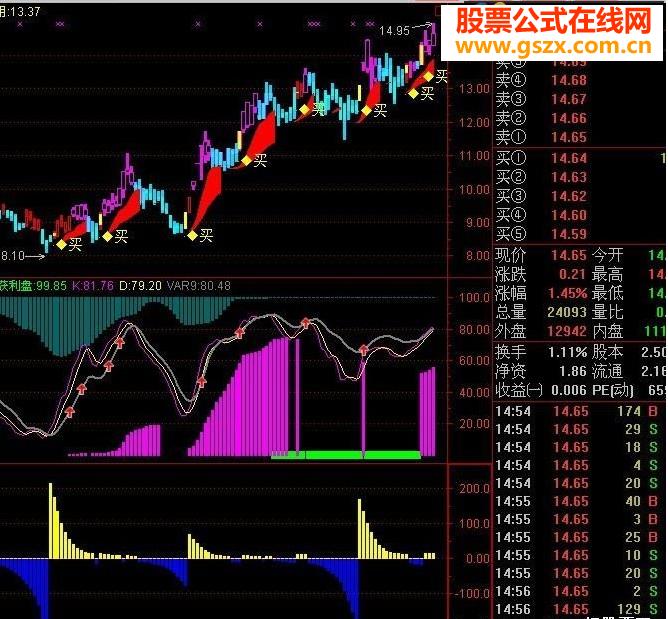Click the 8.10 low price arrow label
This screenshot has width=668, height=619.
tap(16, 255)
